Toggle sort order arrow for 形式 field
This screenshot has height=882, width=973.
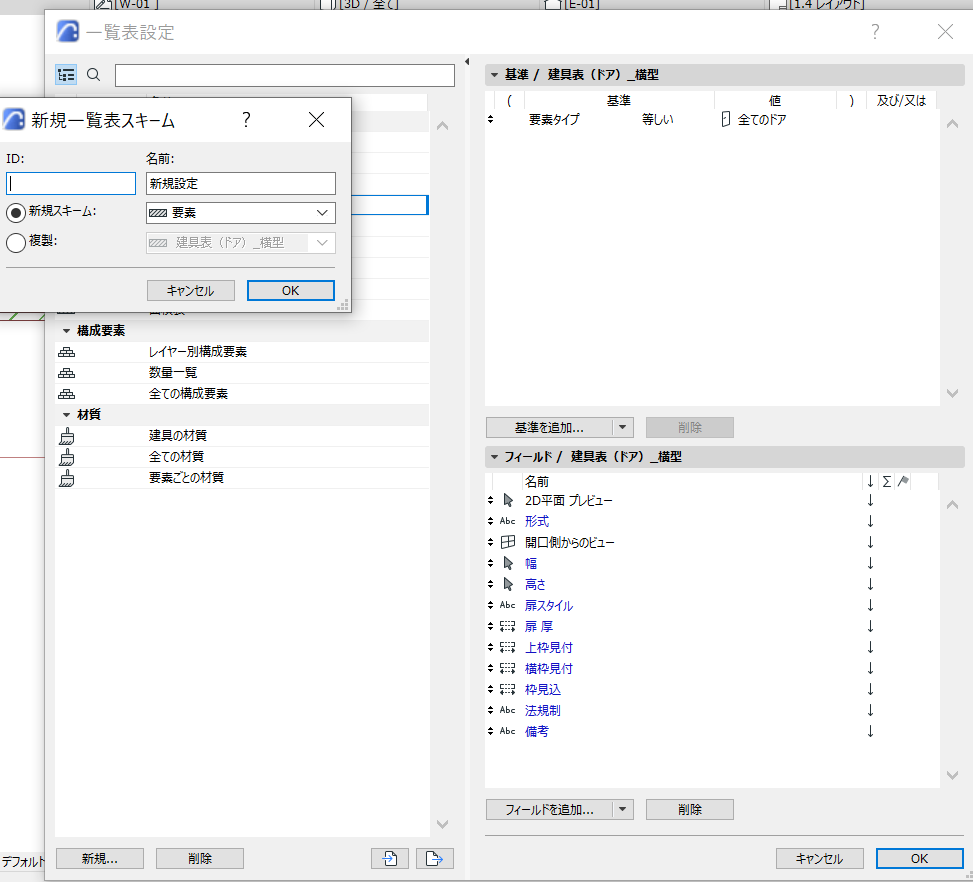pos(870,521)
